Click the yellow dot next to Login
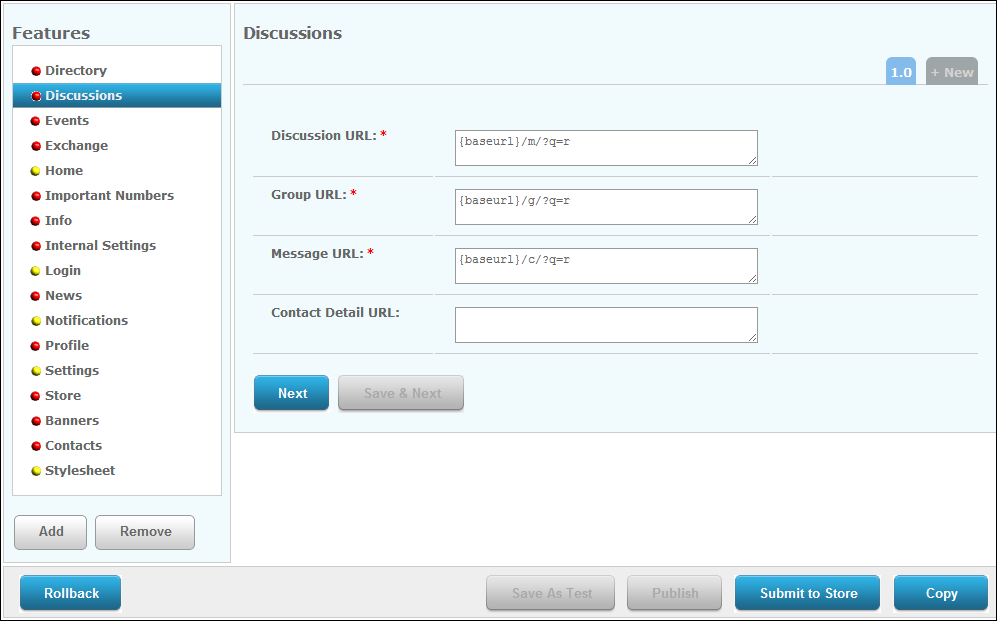This screenshot has width=997, height=621. coord(36,271)
